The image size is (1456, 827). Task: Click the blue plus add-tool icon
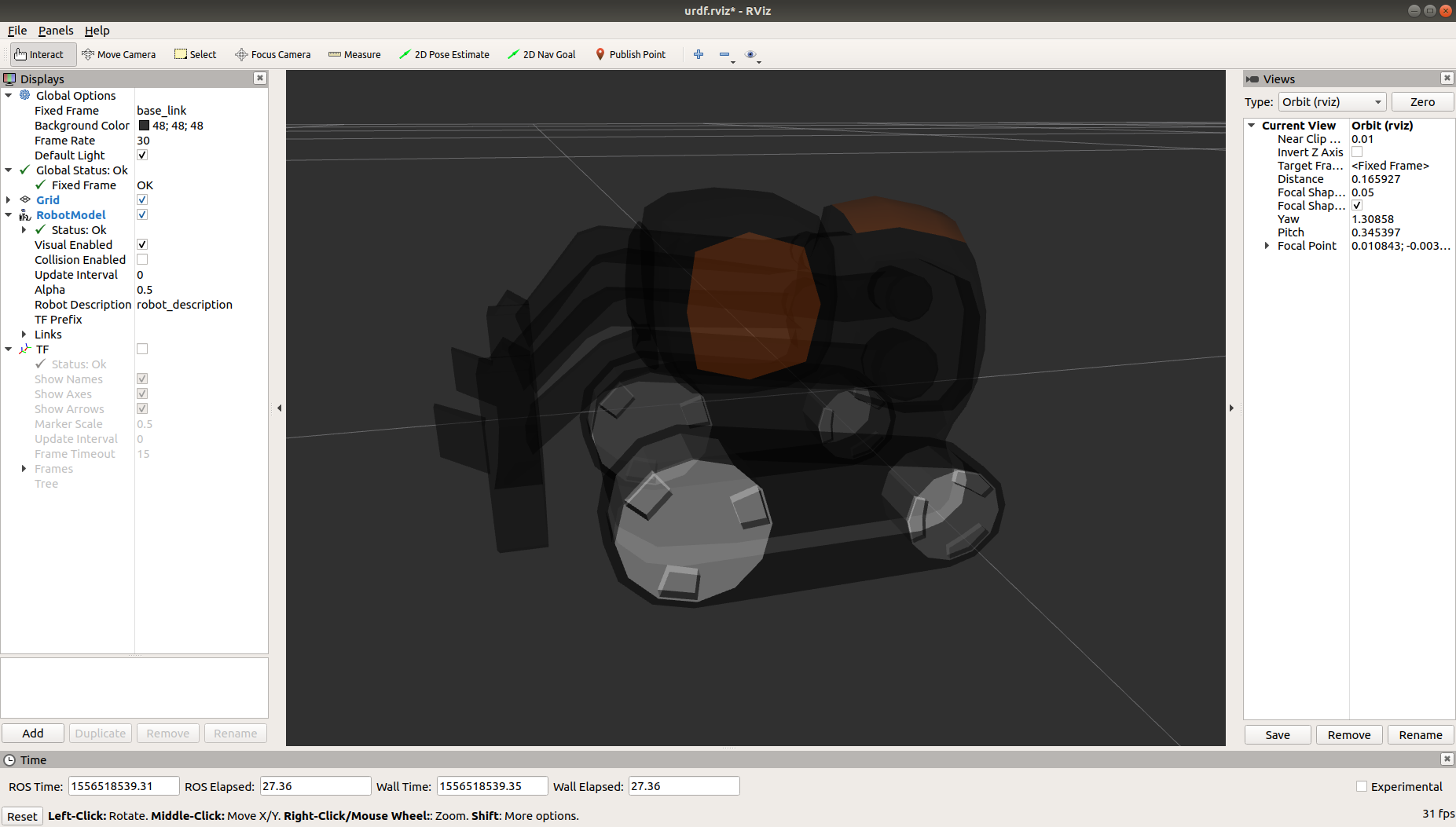pos(699,54)
